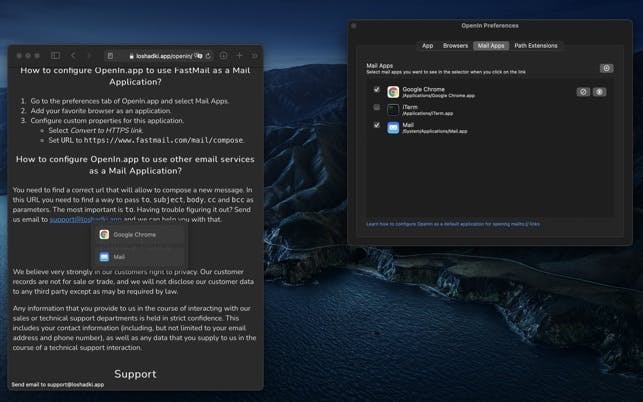643x402 pixels.
Task: Click Safari window zoom button
Action: (x=37, y=55)
